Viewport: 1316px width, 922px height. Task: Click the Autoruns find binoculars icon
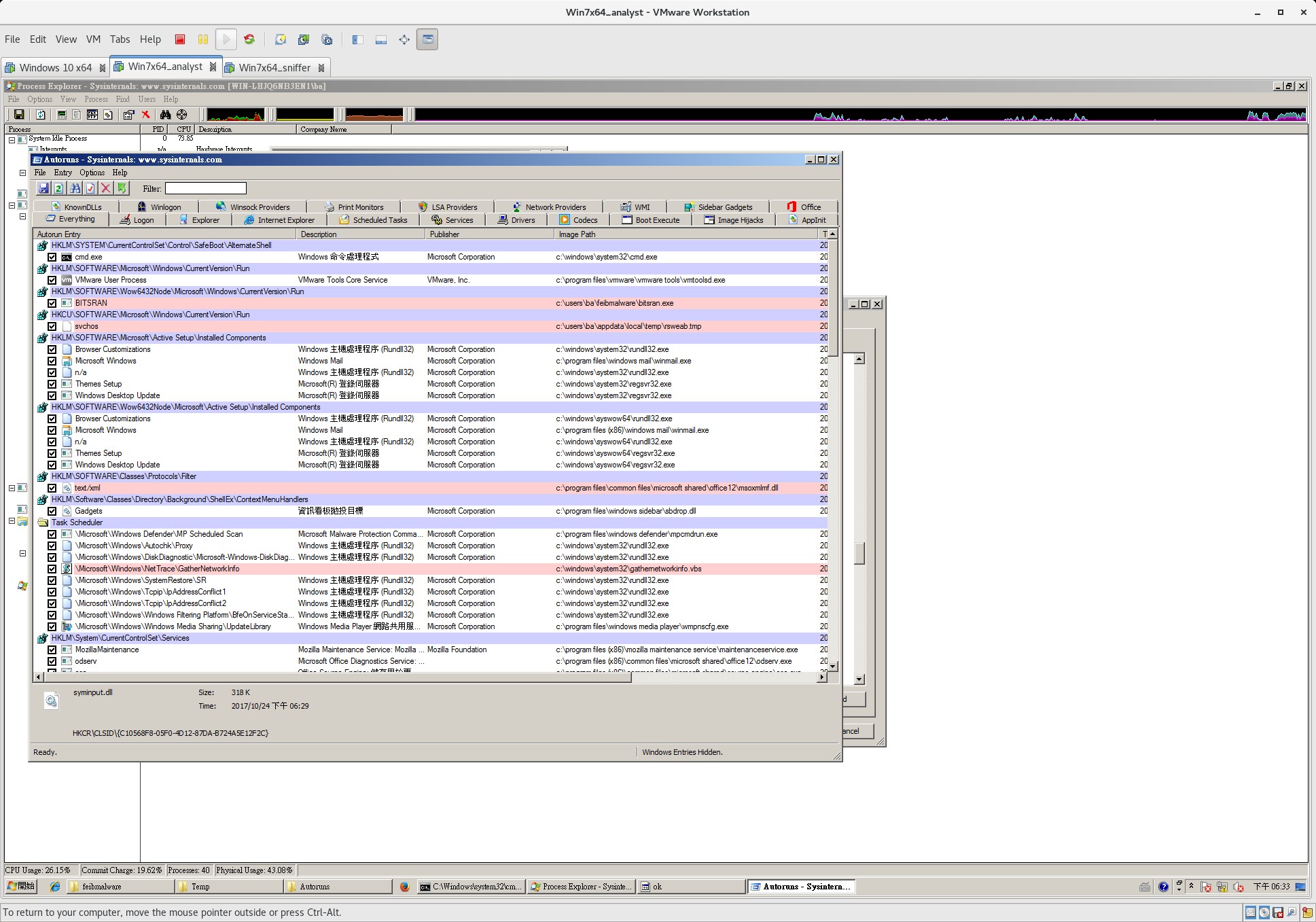[75, 188]
